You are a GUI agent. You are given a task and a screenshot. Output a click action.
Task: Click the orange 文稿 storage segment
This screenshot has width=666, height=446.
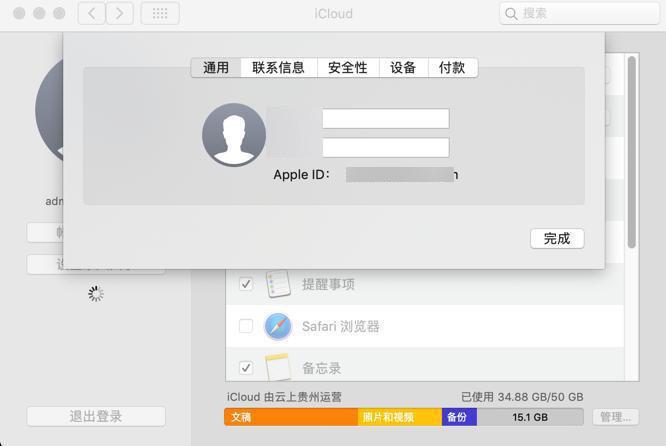click(x=291, y=417)
